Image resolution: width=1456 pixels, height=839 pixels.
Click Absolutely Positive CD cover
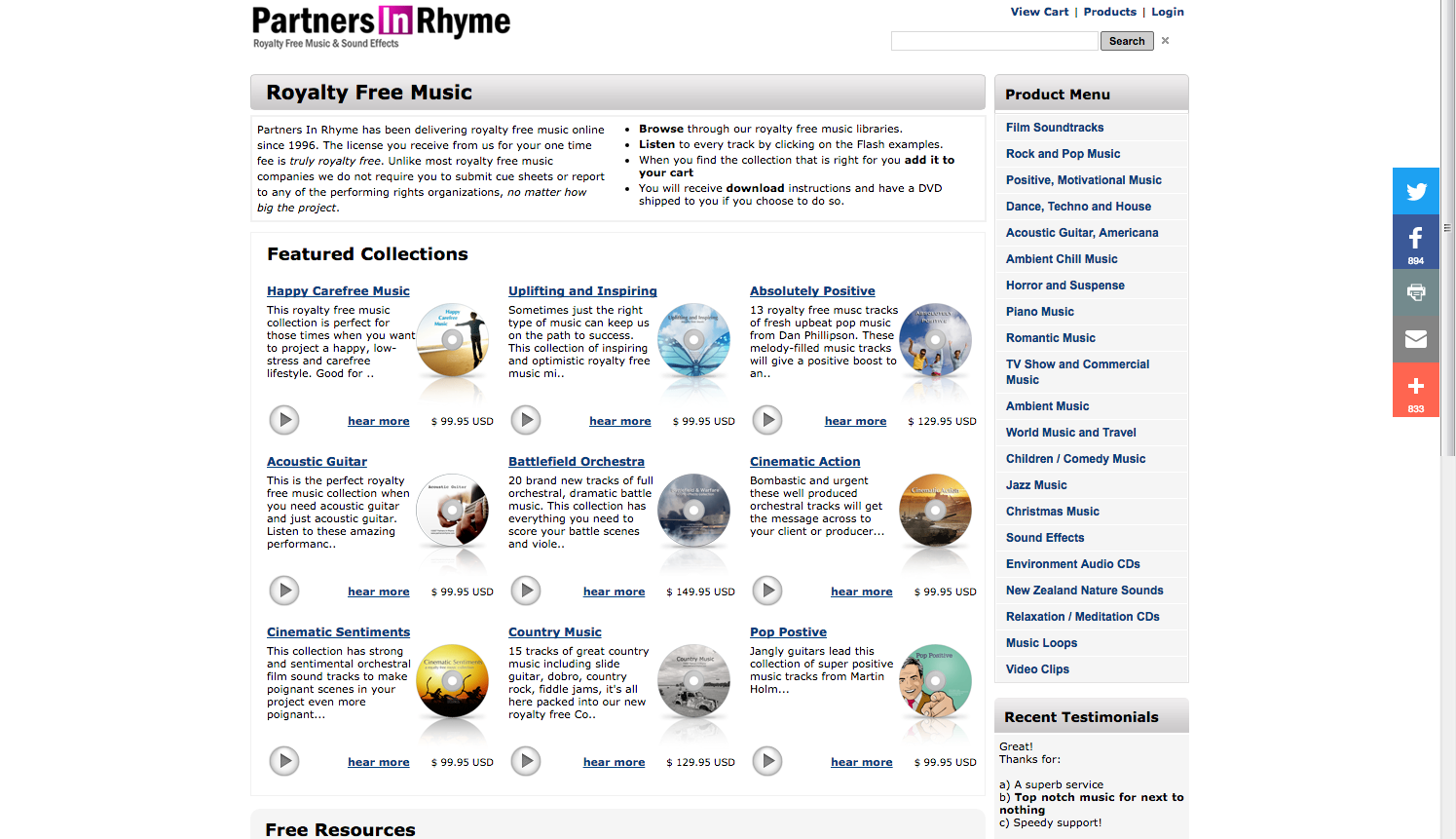pyautogui.click(x=936, y=340)
